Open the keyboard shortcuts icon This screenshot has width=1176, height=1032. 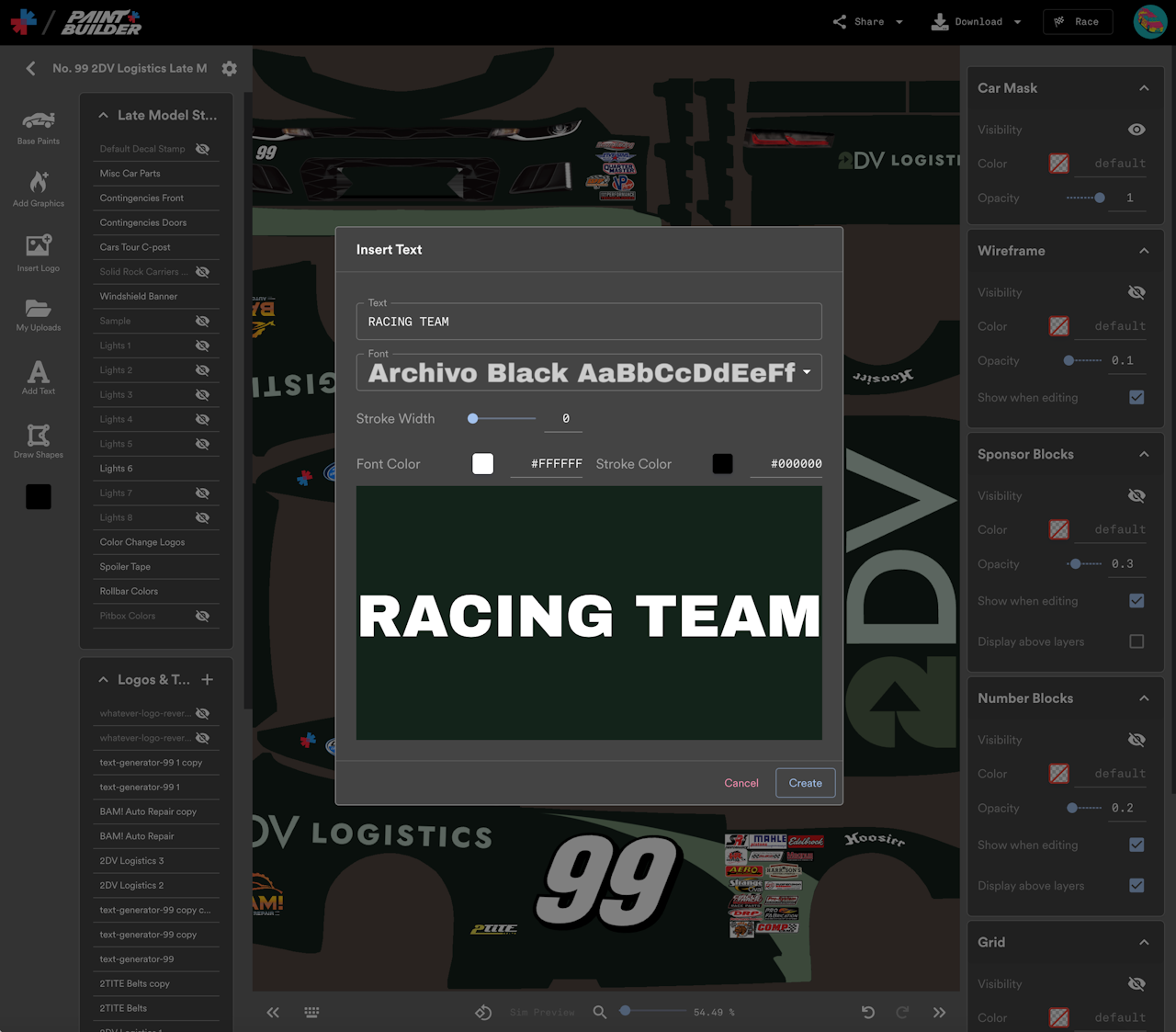pyautogui.click(x=311, y=1012)
